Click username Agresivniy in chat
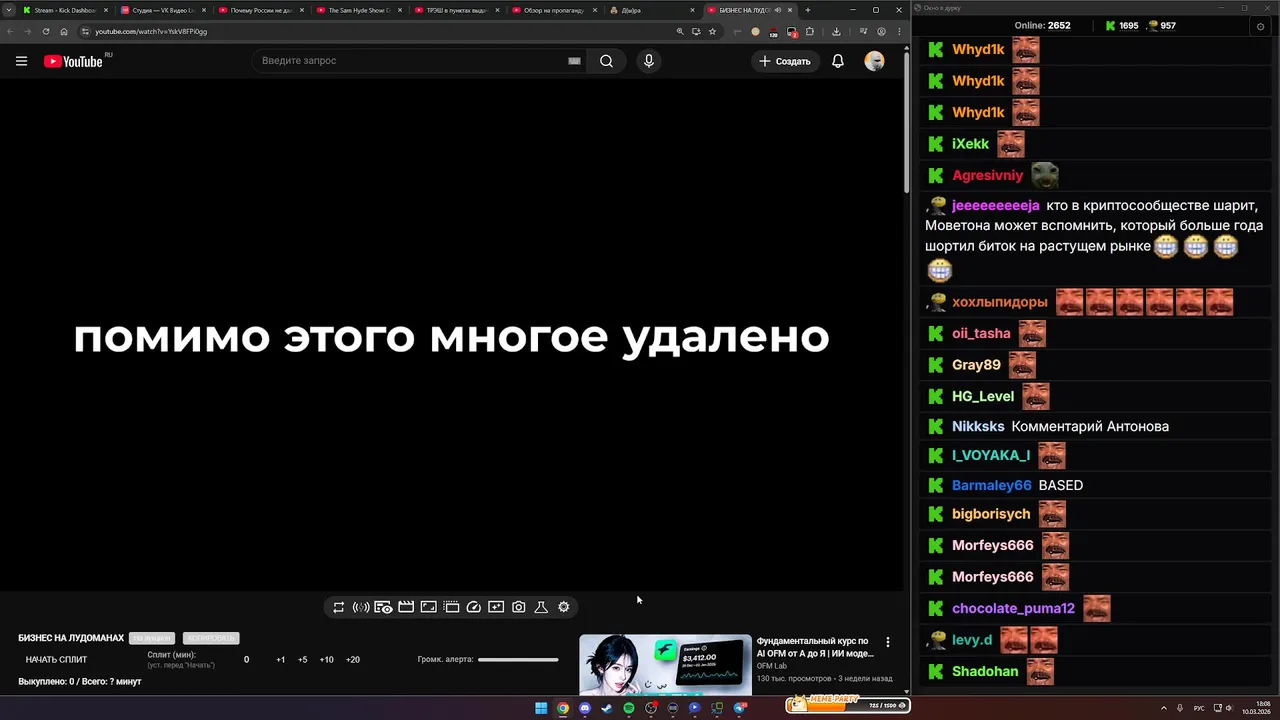The width and height of the screenshot is (1280, 720). coord(988,175)
